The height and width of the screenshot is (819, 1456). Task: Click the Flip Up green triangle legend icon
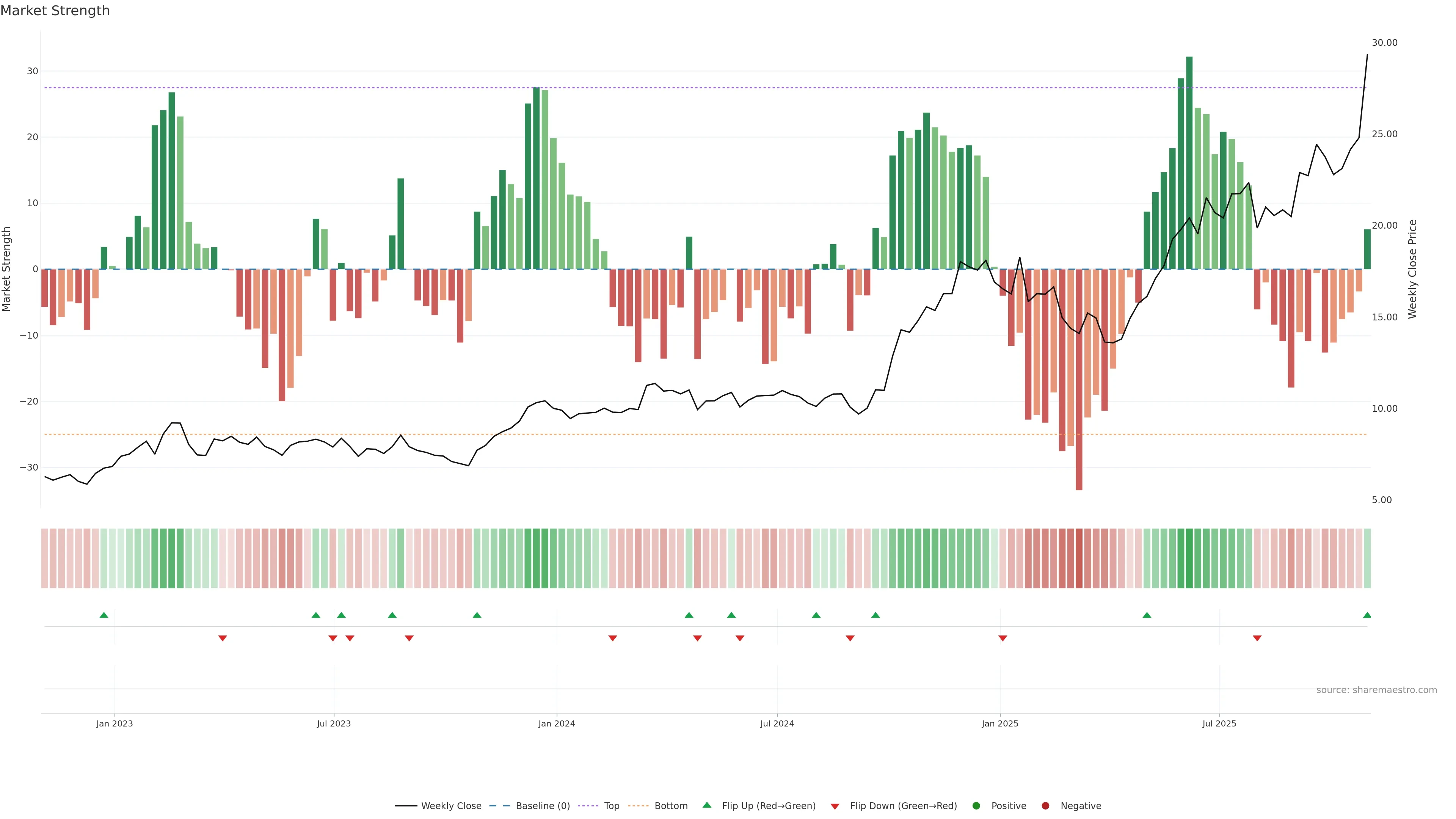(706, 805)
